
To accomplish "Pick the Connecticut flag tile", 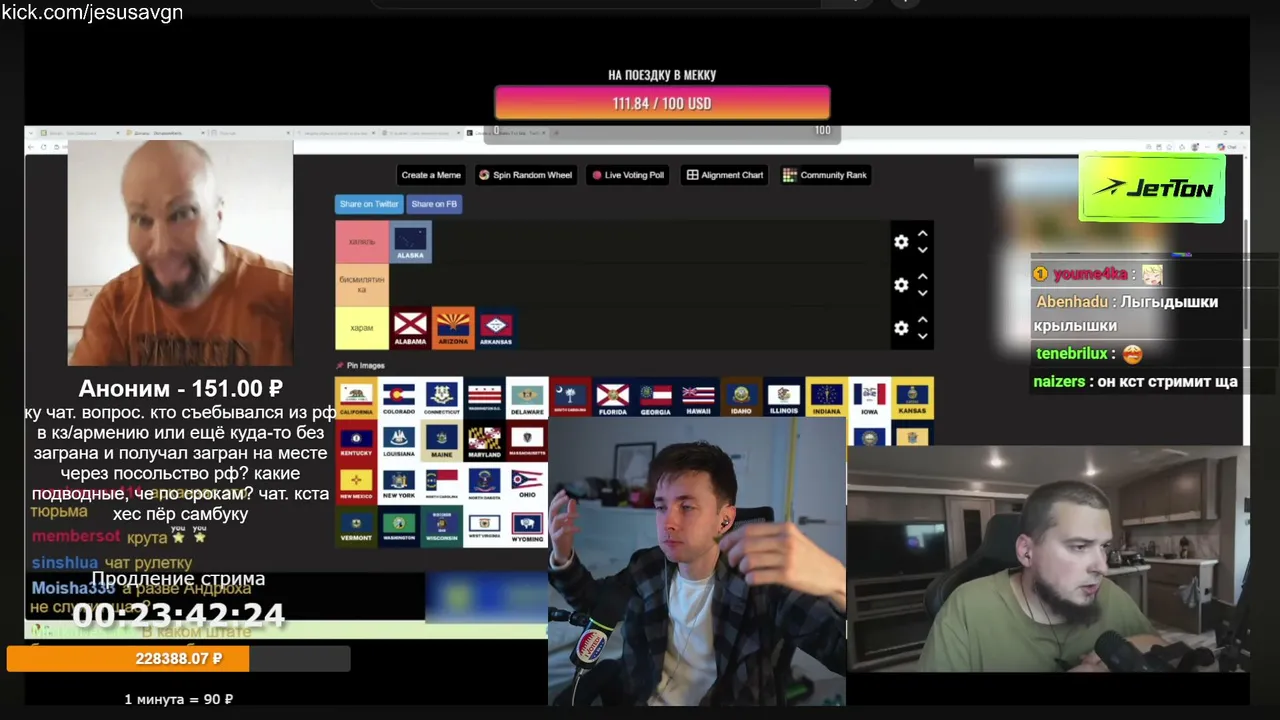I will tap(442, 398).
